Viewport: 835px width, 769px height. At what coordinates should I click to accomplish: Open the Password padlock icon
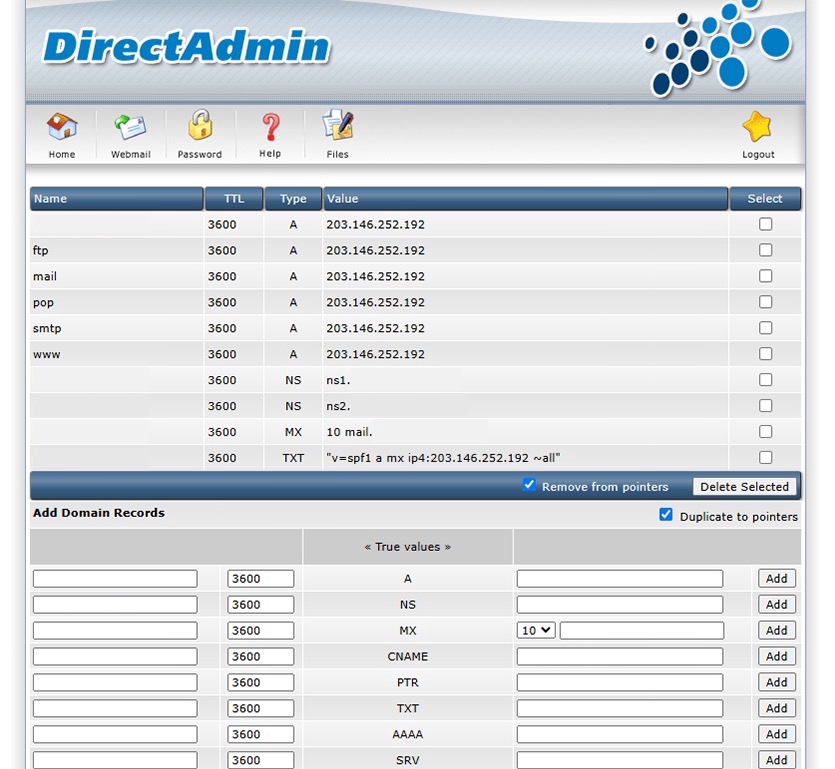(200, 125)
